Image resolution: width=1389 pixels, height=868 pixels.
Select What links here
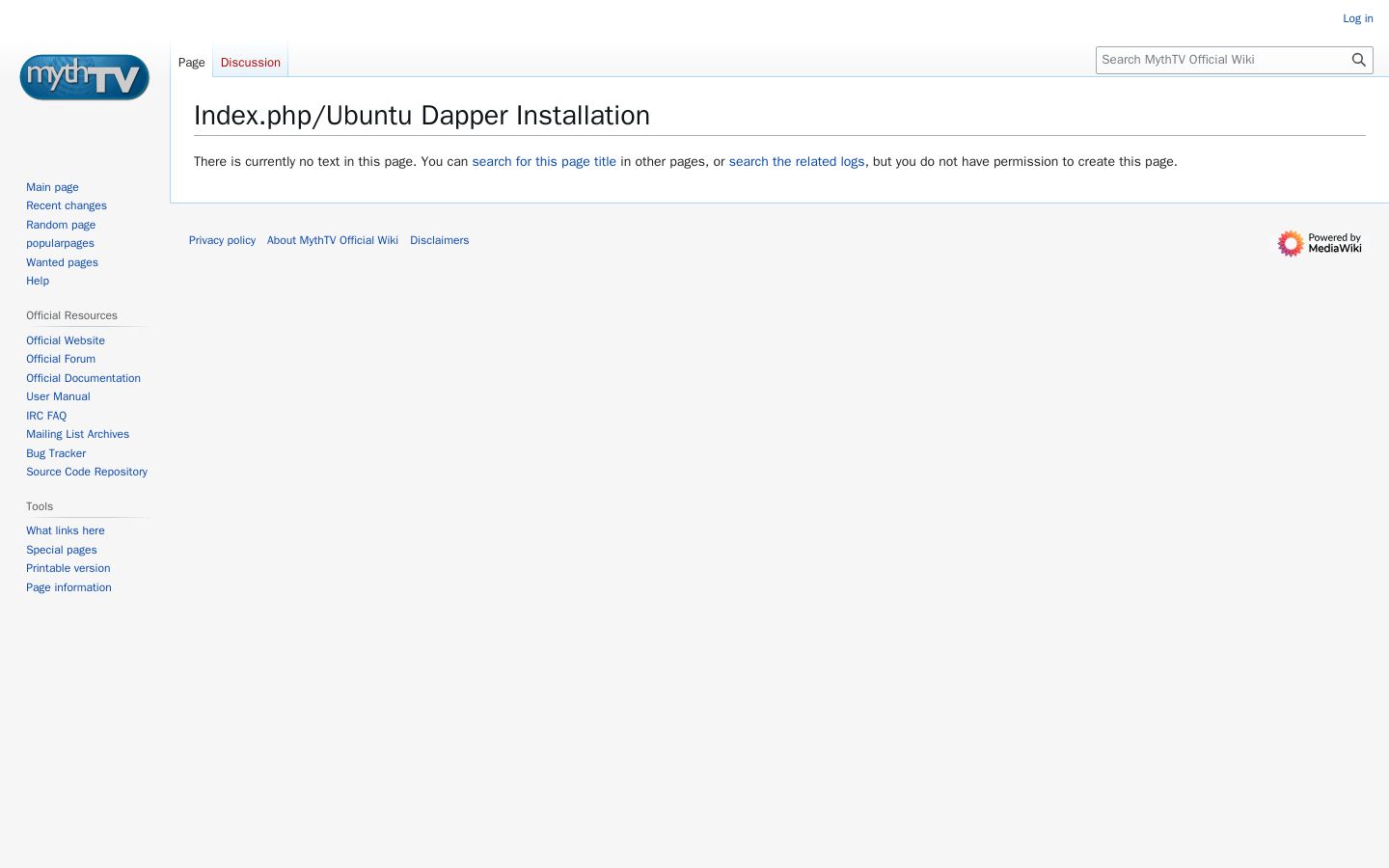coord(66,530)
